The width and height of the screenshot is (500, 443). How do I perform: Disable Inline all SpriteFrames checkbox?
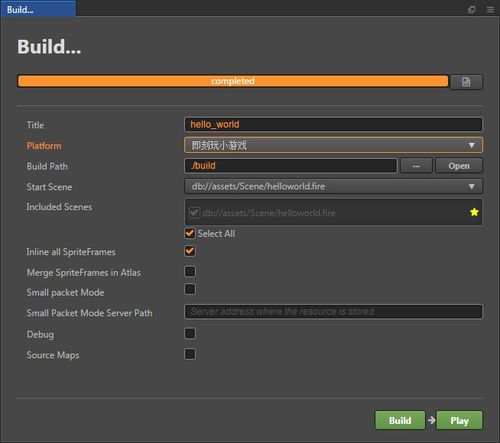(190, 251)
